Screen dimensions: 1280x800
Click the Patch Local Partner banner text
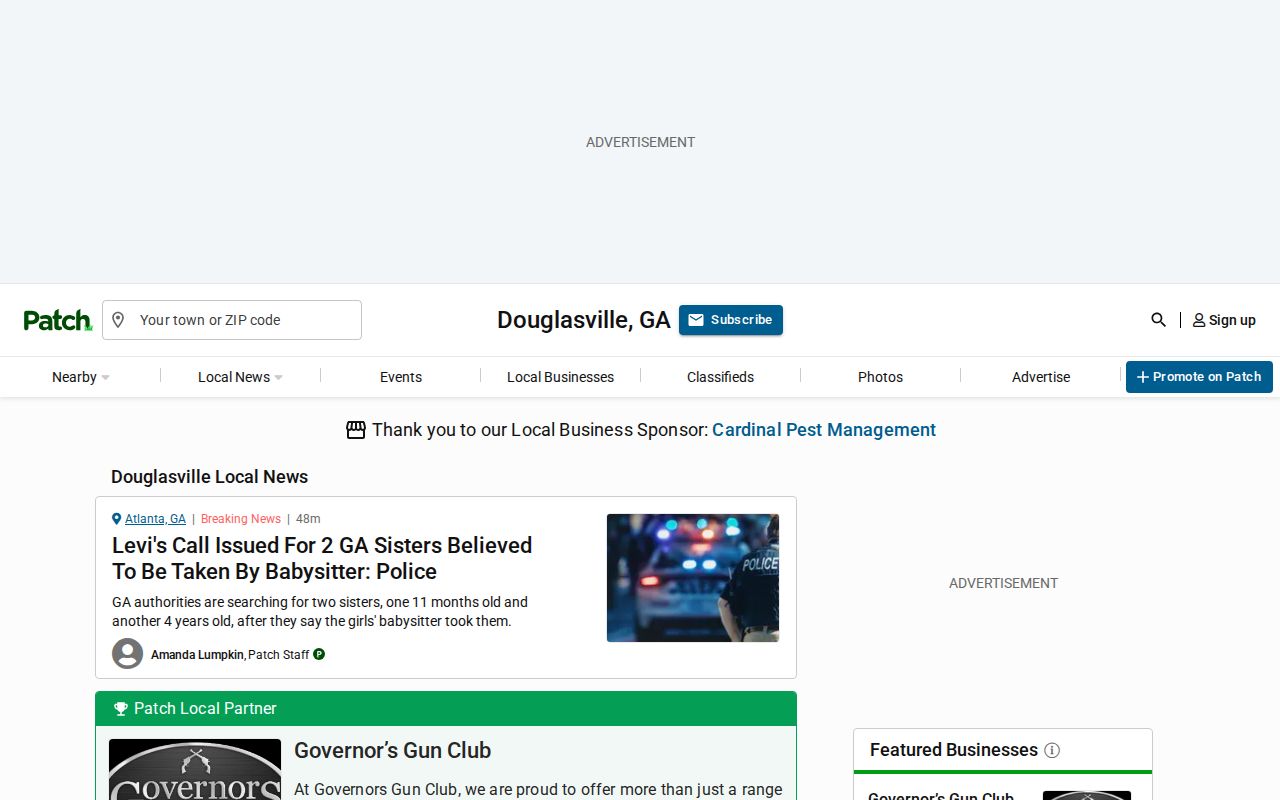205,709
